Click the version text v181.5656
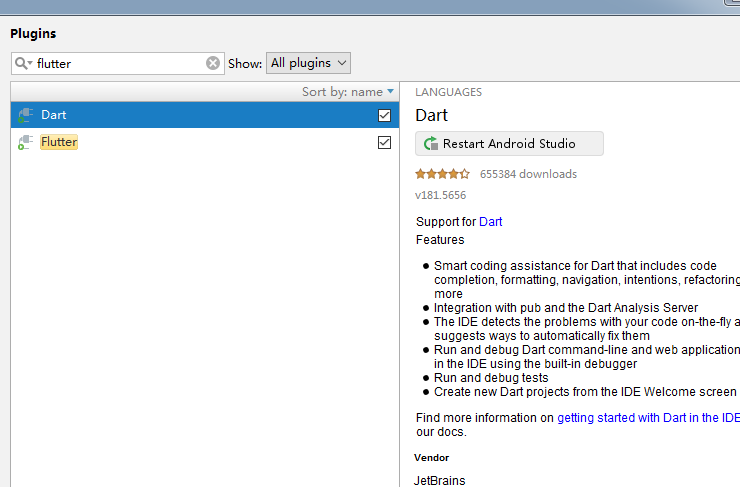 point(440,195)
